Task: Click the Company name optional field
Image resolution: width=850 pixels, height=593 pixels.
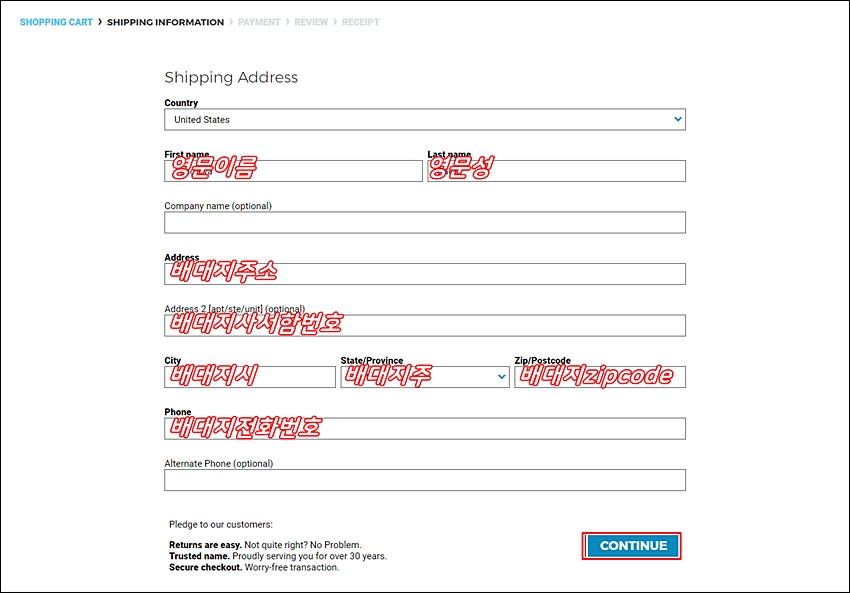Action: coord(424,222)
